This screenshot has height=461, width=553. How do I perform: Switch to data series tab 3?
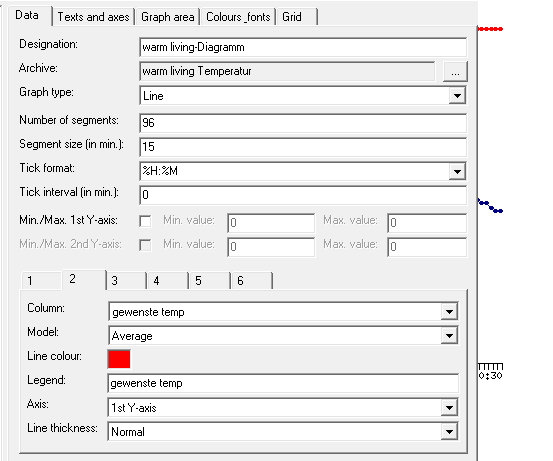click(126, 281)
